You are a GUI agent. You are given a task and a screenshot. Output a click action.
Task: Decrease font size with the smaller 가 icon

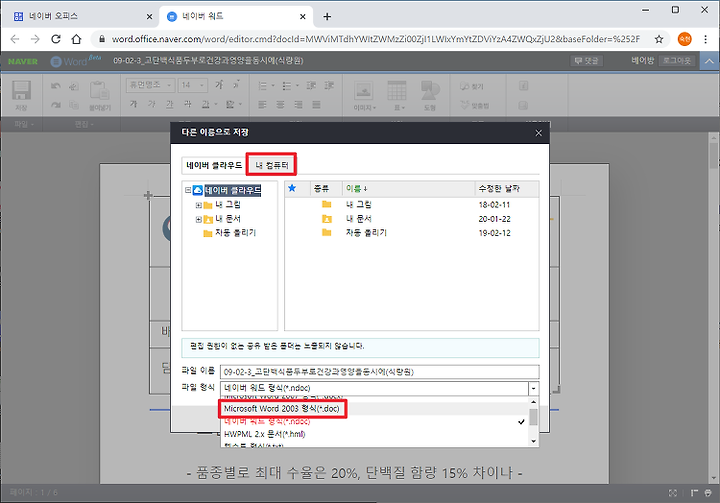pyautogui.click(x=236, y=85)
